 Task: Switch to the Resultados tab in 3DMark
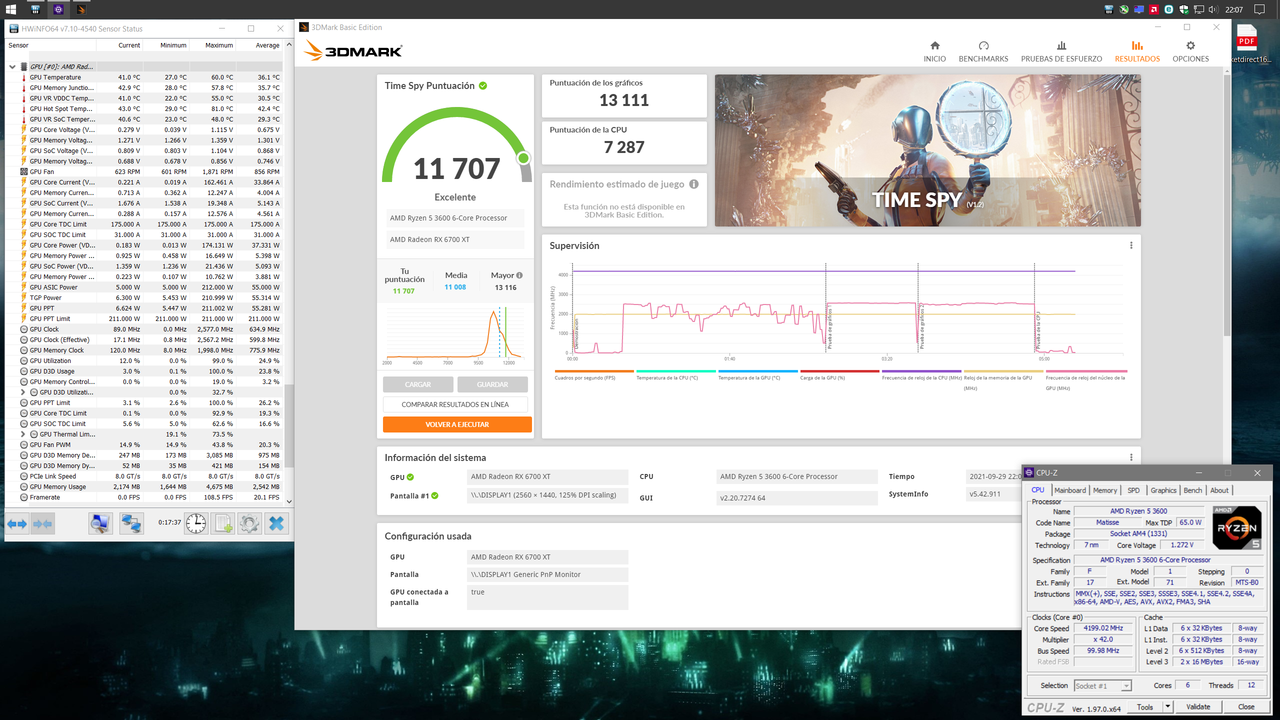click(x=1137, y=51)
